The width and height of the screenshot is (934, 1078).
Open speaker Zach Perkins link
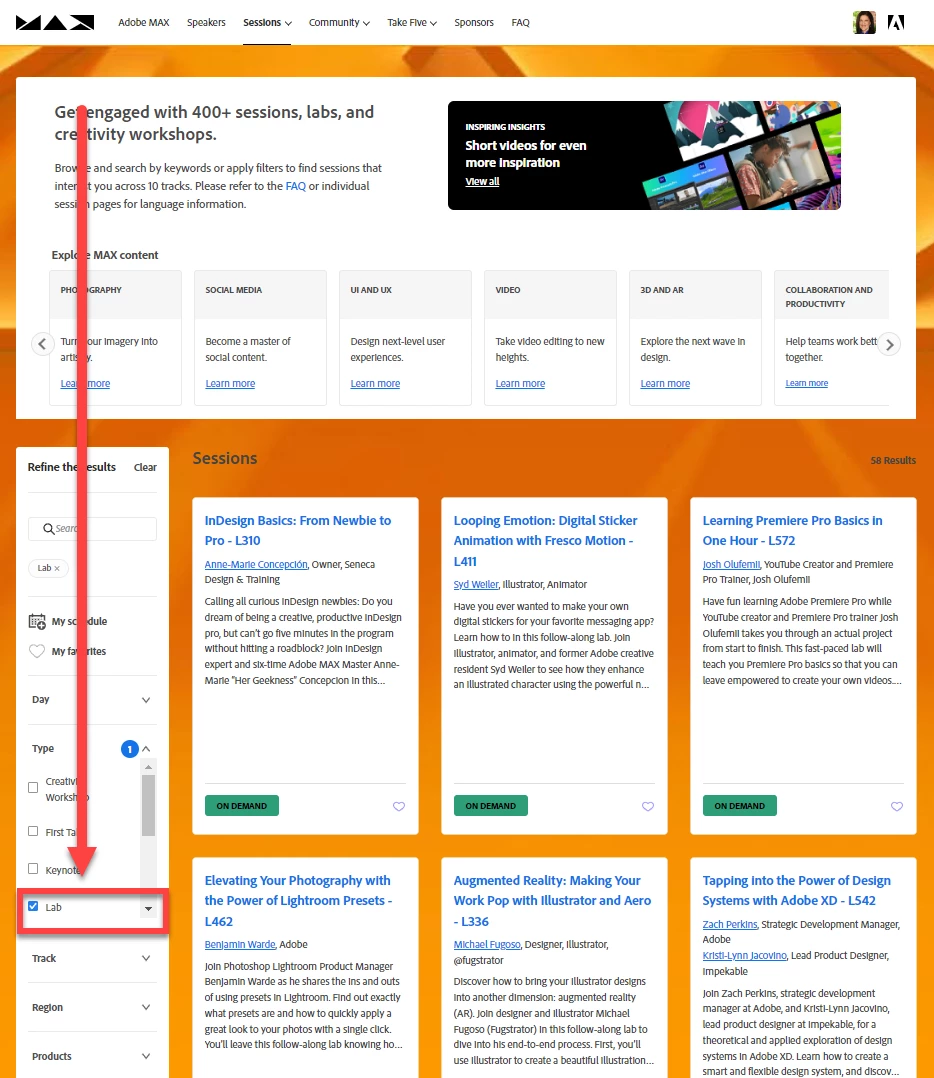point(730,925)
